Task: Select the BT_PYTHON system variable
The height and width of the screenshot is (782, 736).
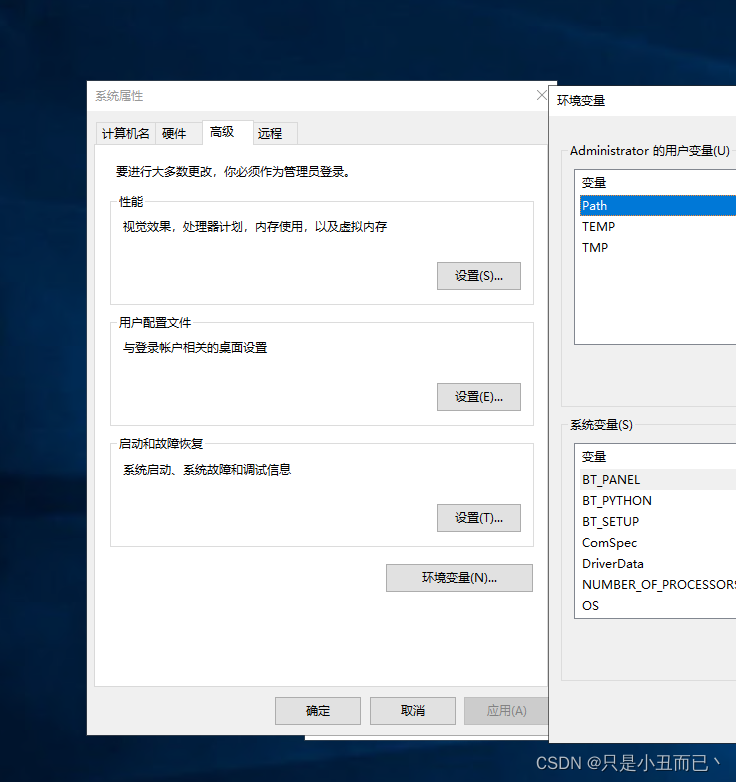Action: [x=658, y=501]
